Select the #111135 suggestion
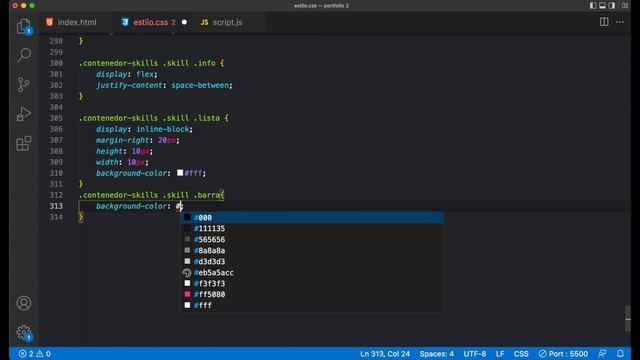Screen dimensions: 640x360 [x=312, y=229]
